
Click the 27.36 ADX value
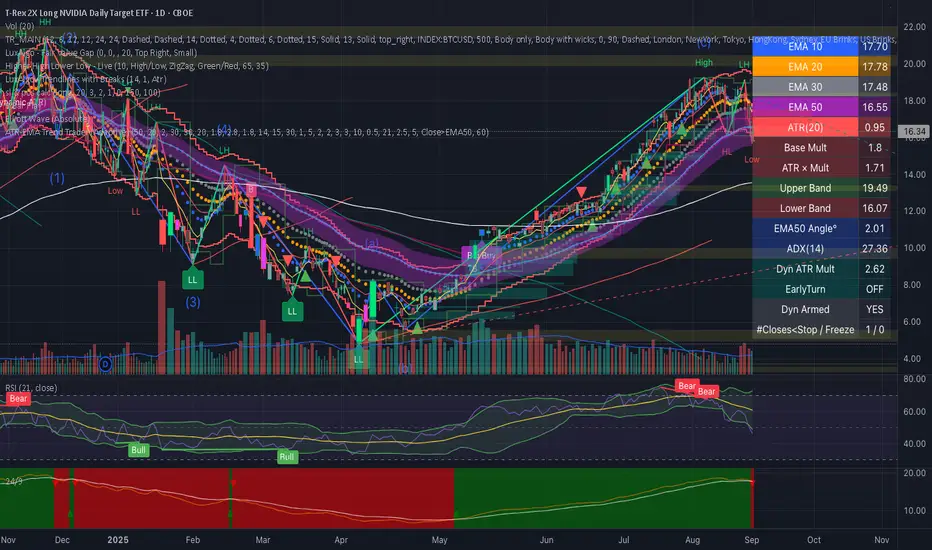874,249
